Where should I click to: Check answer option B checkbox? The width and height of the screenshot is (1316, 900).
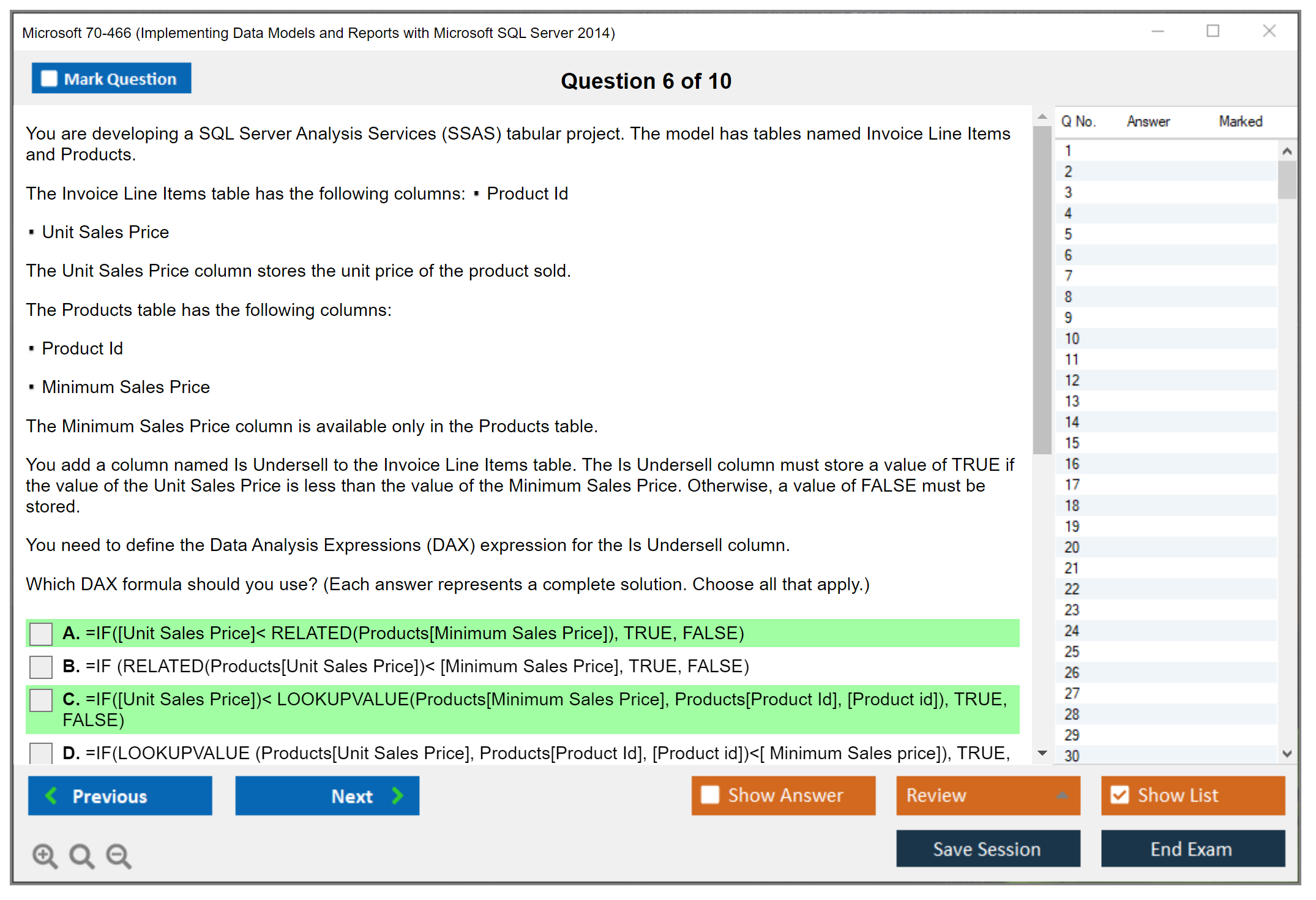pyautogui.click(x=41, y=667)
